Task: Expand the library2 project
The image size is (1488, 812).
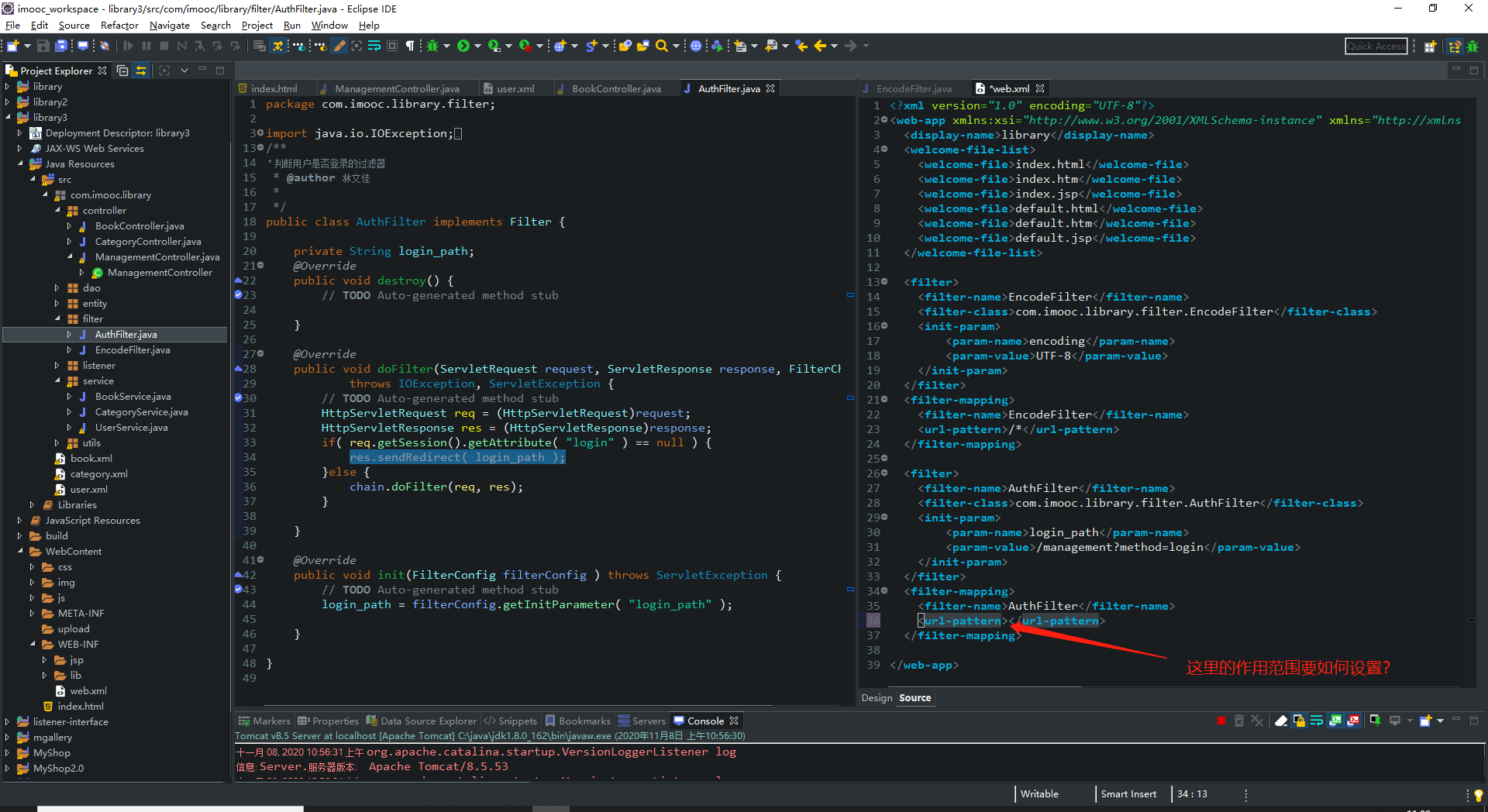Action: (8, 102)
